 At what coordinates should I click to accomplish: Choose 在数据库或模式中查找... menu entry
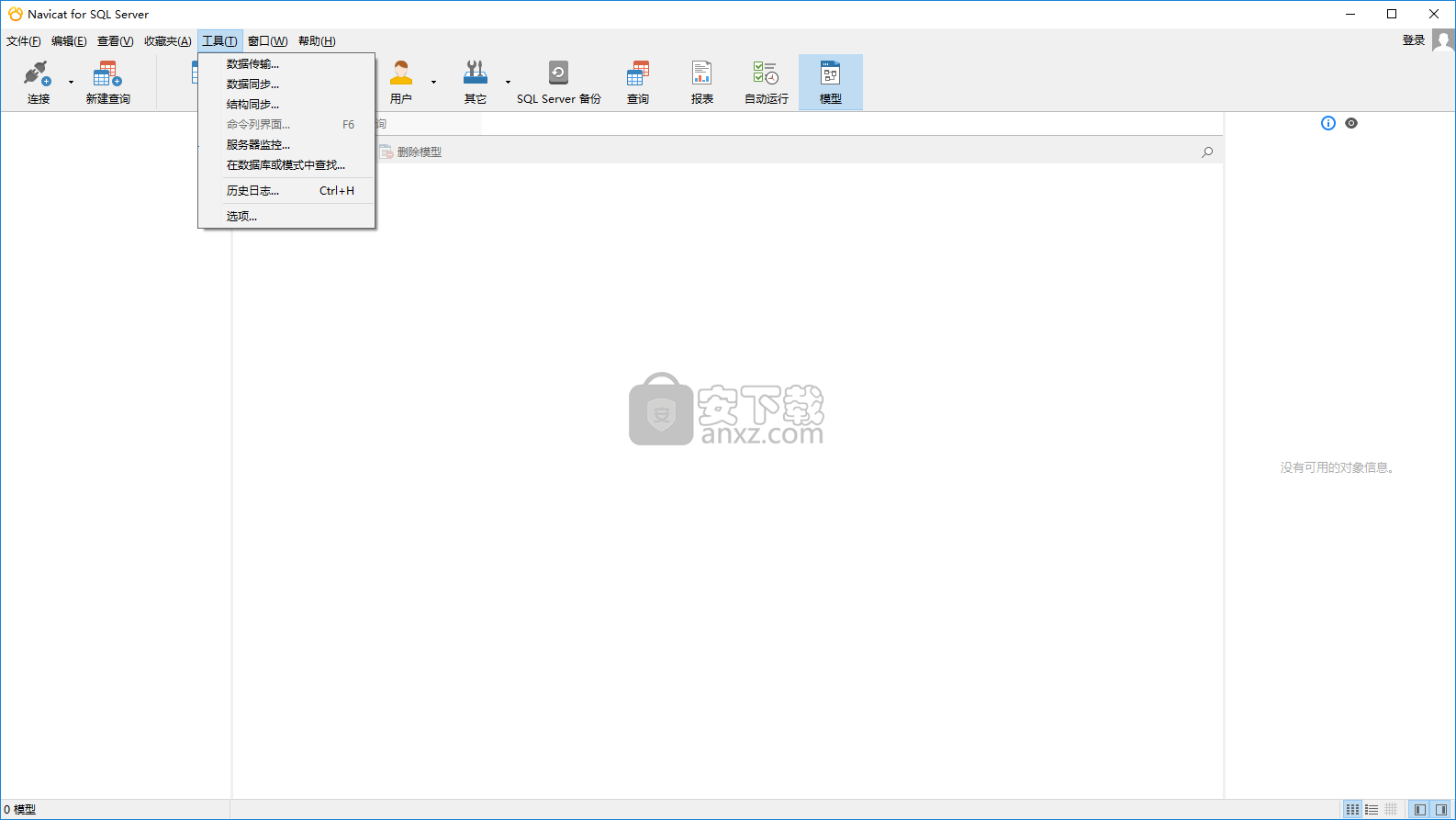coord(286,165)
